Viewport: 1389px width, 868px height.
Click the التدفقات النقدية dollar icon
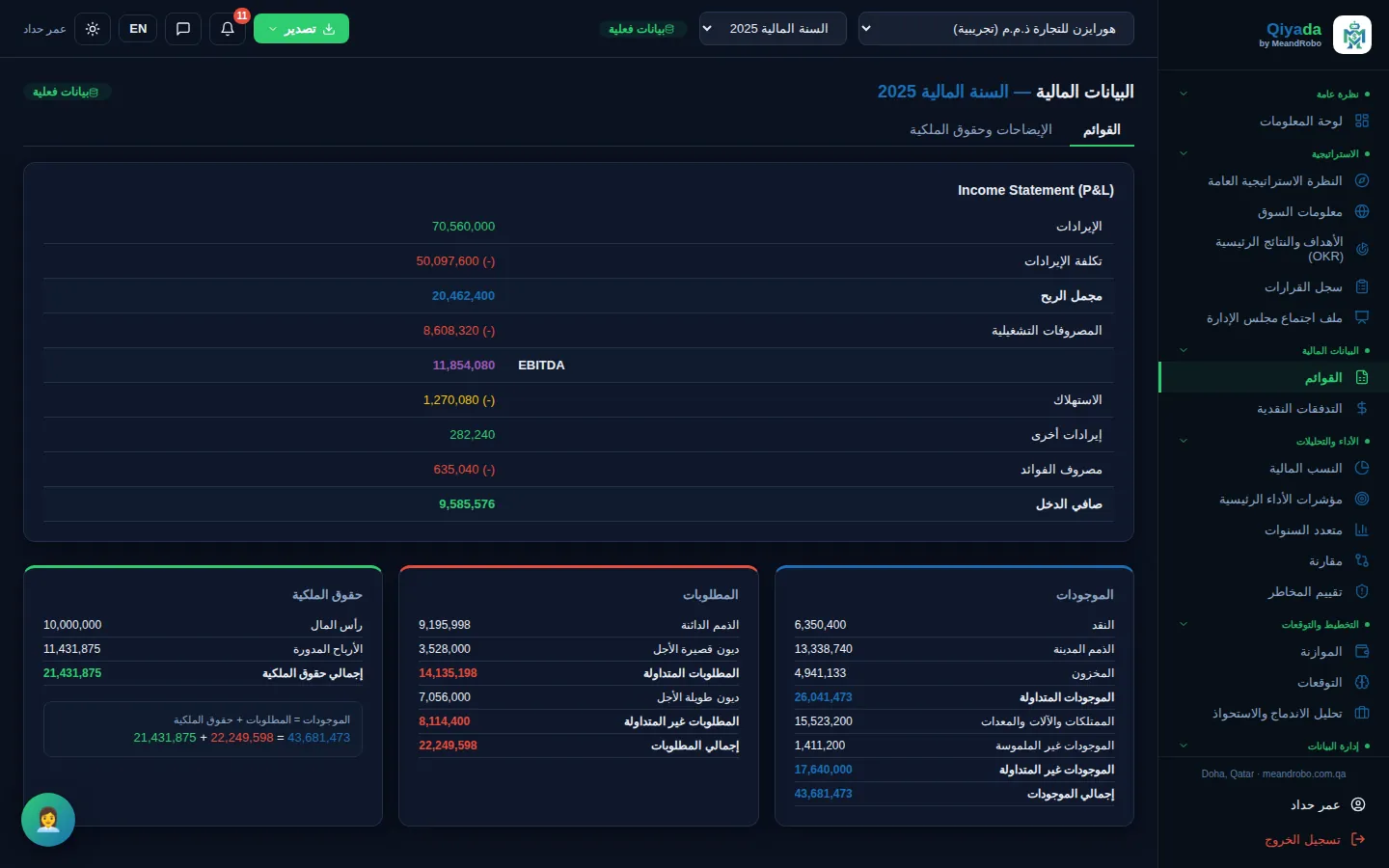click(x=1362, y=408)
